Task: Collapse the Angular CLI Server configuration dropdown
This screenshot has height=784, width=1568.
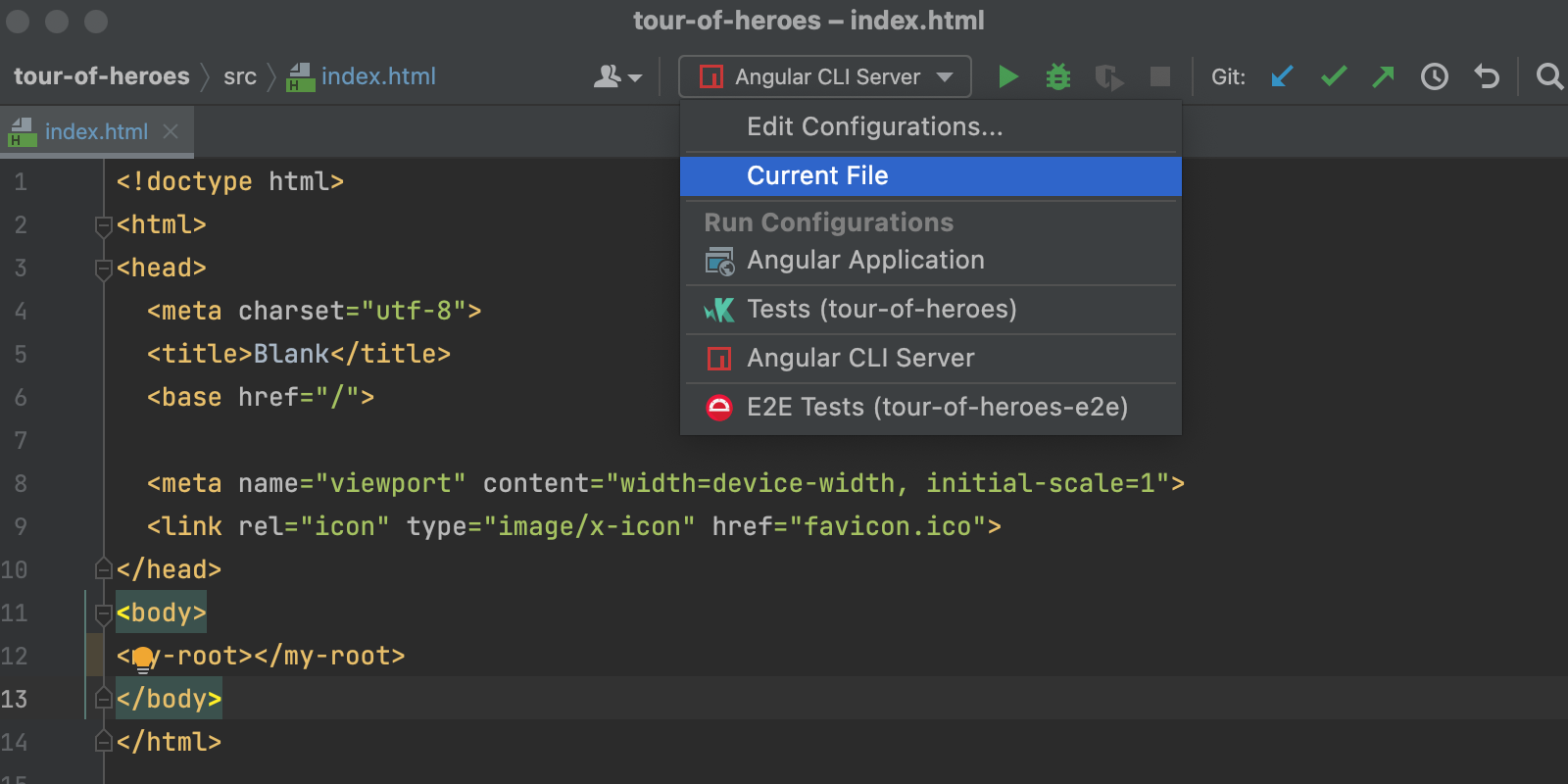Action: point(825,76)
